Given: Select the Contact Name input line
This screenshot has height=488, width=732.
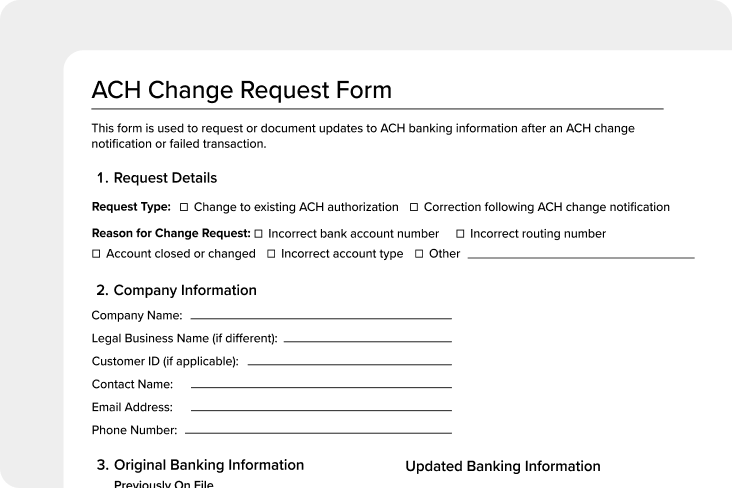Looking at the screenshot, I should 320,386.
